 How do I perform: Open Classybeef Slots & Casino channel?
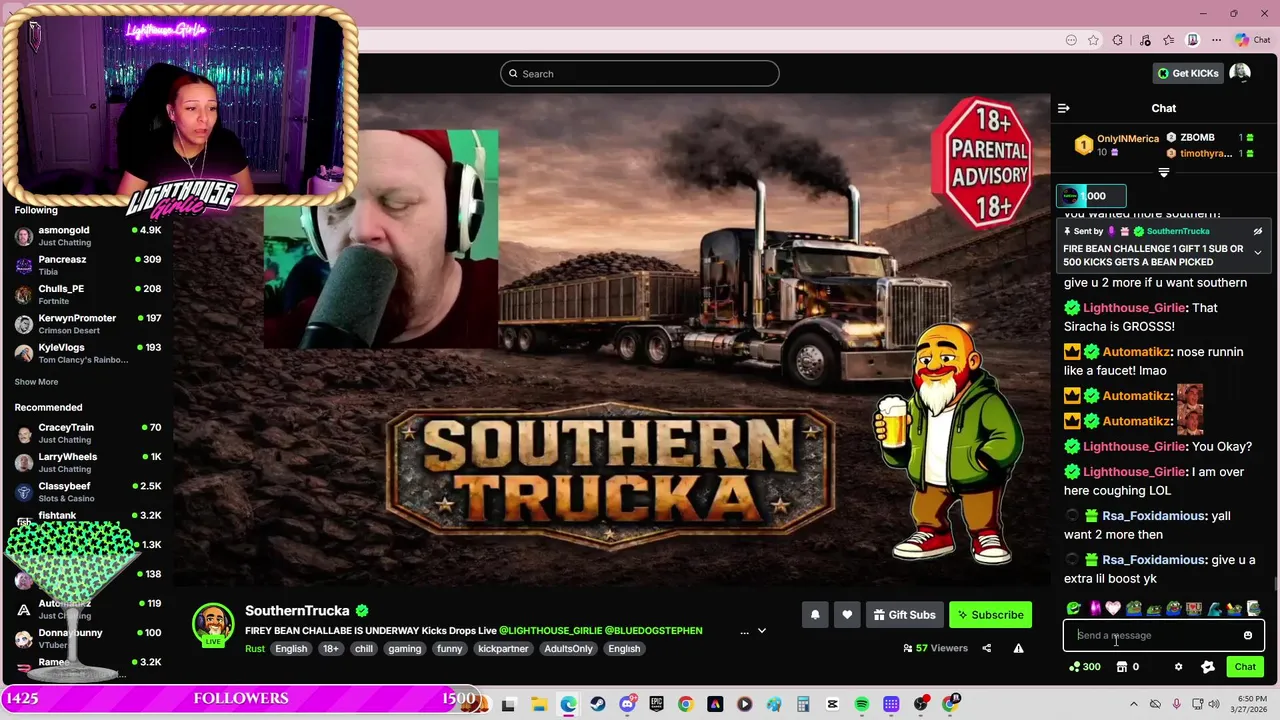[x=88, y=492]
